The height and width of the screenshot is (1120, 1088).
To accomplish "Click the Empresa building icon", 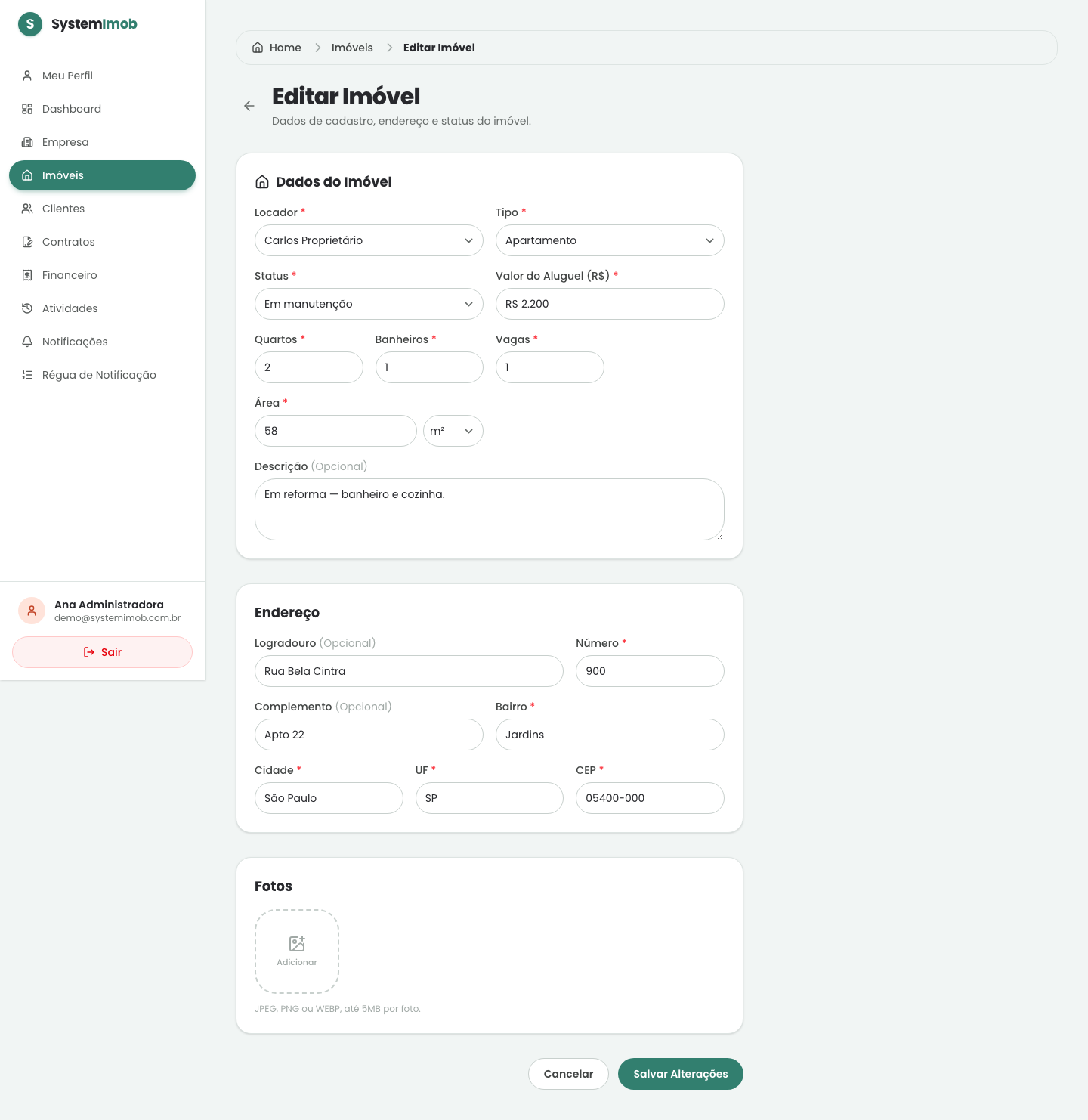I will tap(27, 142).
